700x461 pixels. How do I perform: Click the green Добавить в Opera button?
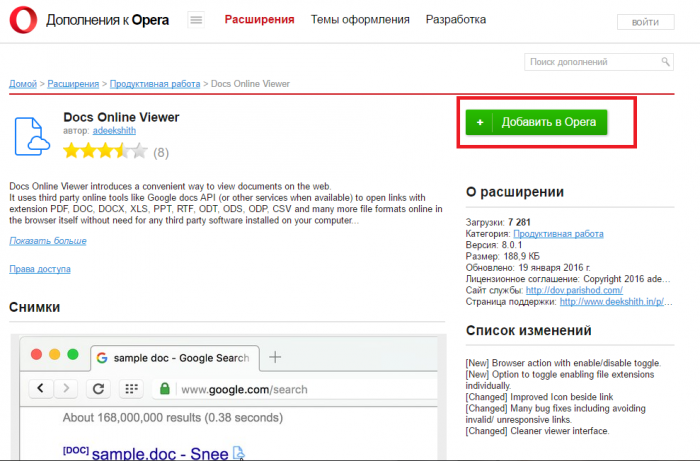[536, 121]
